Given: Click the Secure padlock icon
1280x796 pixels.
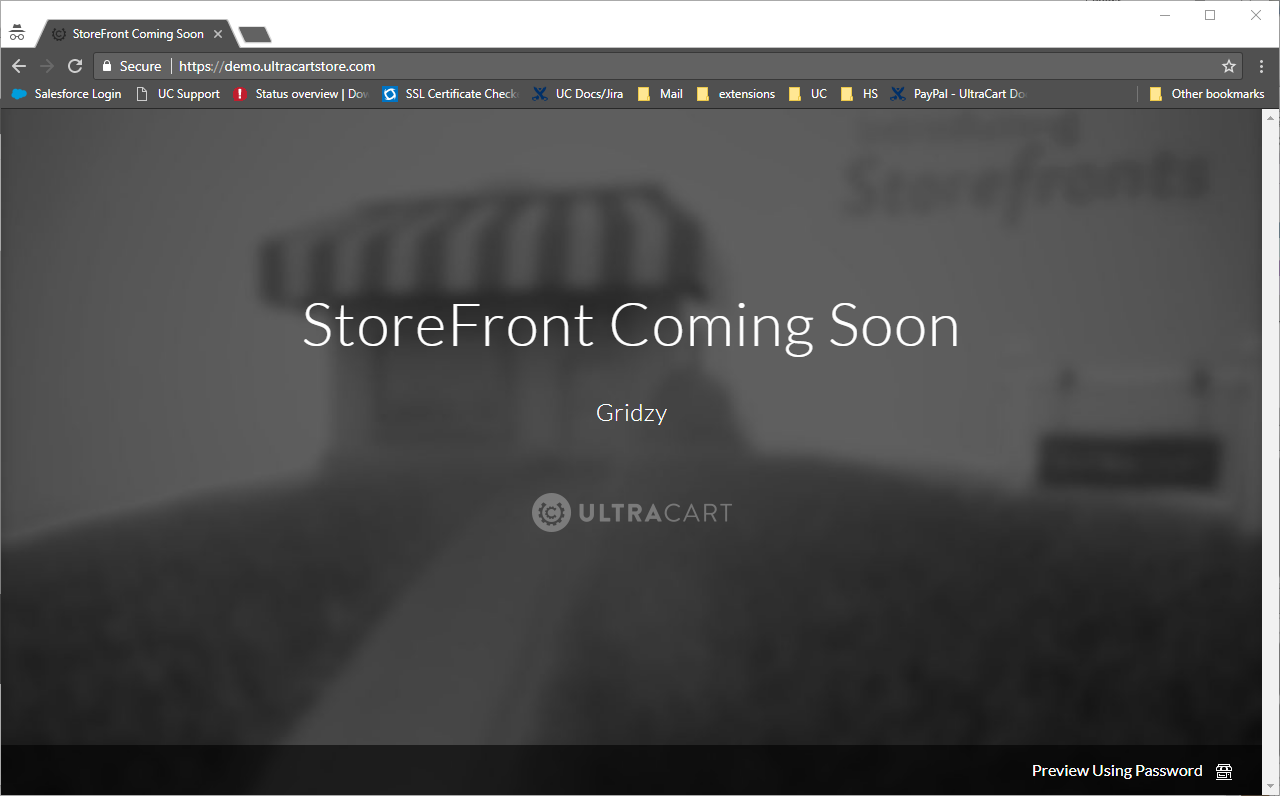Looking at the screenshot, I should (107, 66).
